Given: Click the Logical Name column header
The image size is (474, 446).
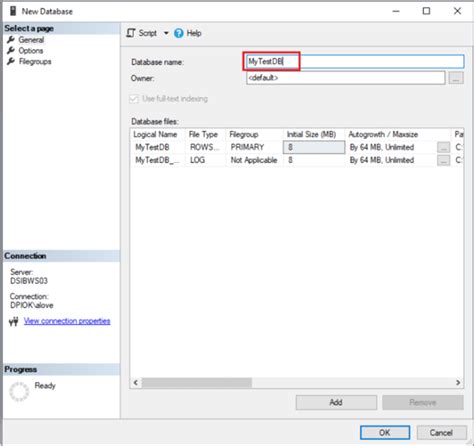Looking at the screenshot, I should pos(157,134).
